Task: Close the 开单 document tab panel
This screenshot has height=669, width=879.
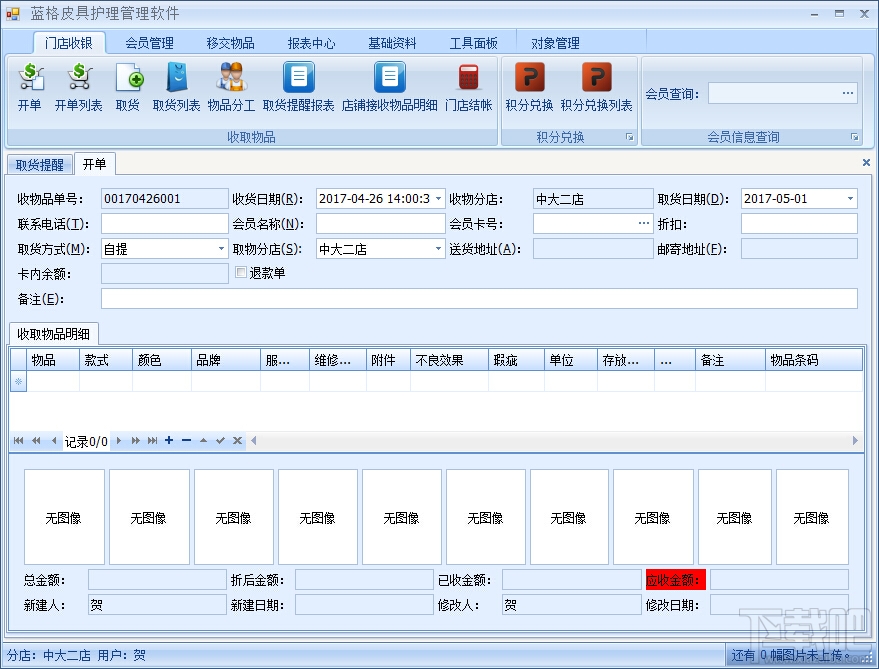Action: coord(866,163)
